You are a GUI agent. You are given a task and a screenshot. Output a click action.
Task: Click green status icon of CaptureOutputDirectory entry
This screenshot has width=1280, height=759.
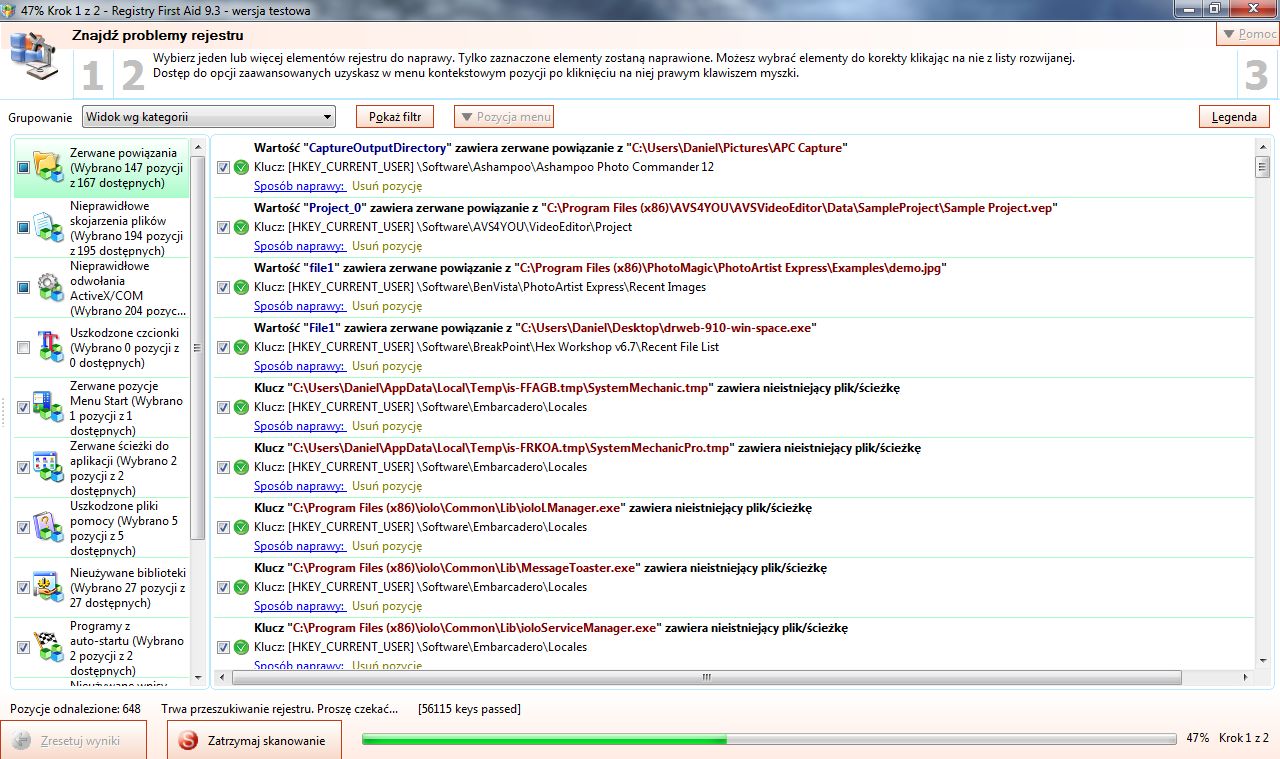pyautogui.click(x=241, y=167)
